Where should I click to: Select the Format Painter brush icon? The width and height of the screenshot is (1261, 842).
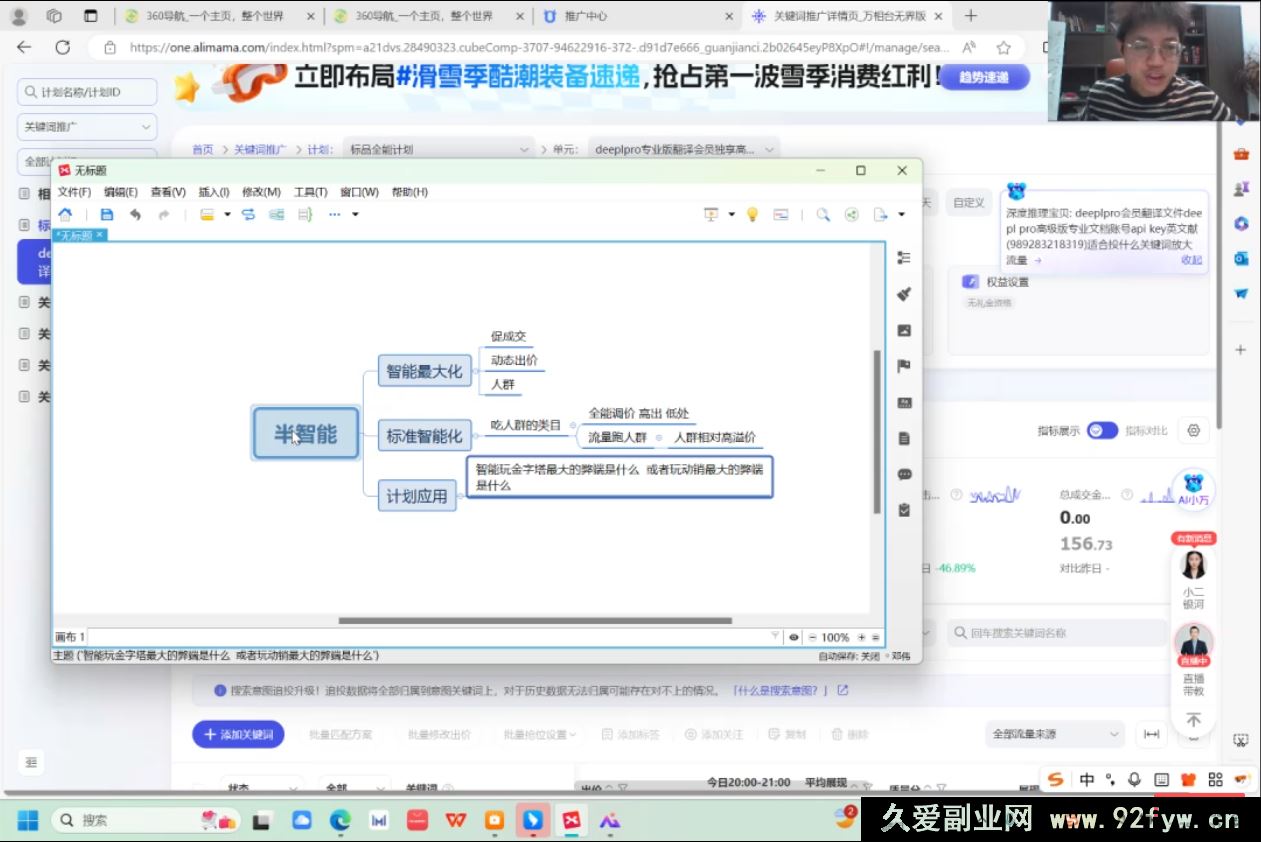pos(904,294)
